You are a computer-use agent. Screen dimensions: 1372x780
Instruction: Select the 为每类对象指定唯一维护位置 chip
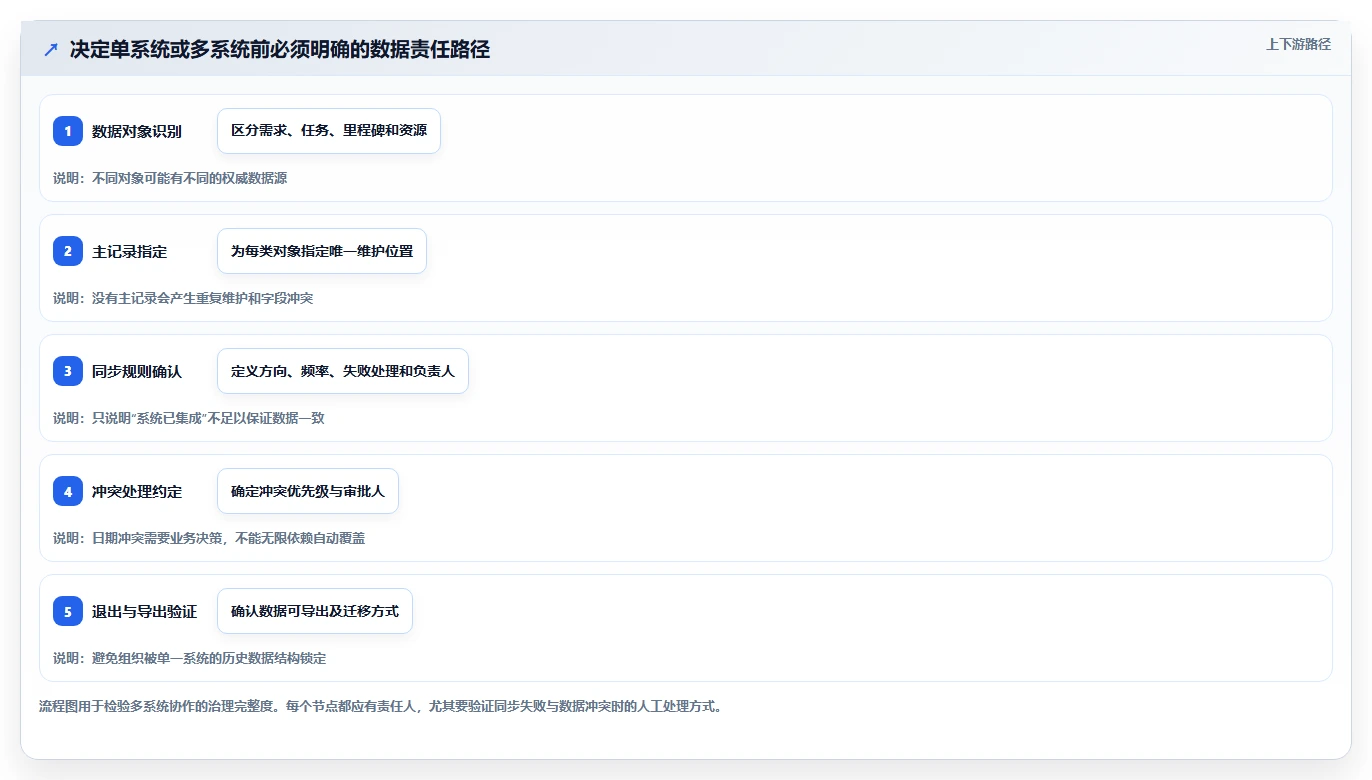click(322, 251)
